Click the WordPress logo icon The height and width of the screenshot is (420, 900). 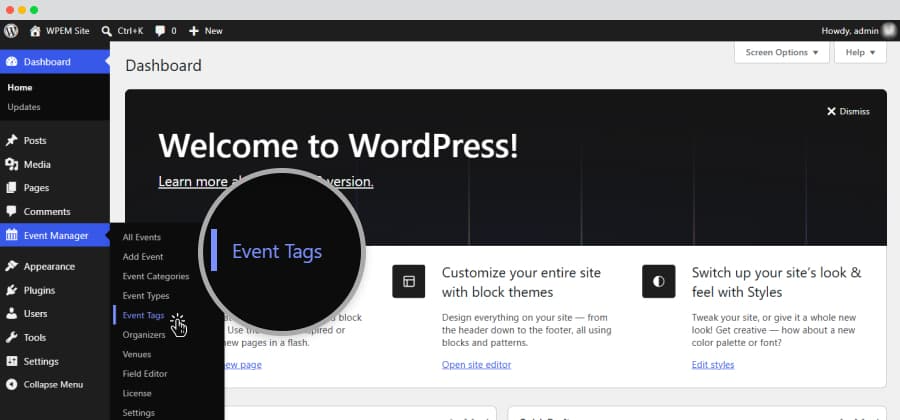tap(11, 31)
